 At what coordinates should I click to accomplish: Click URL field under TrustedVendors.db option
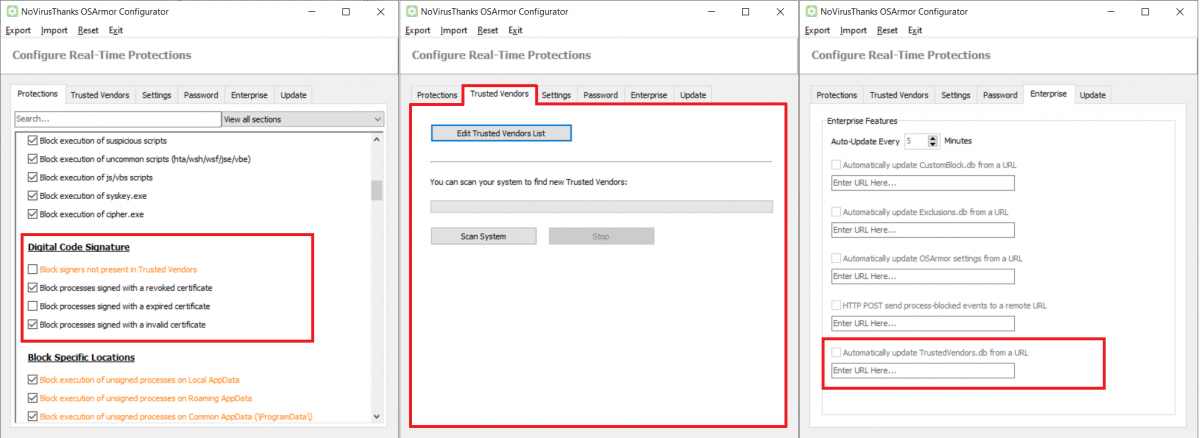(x=923, y=370)
